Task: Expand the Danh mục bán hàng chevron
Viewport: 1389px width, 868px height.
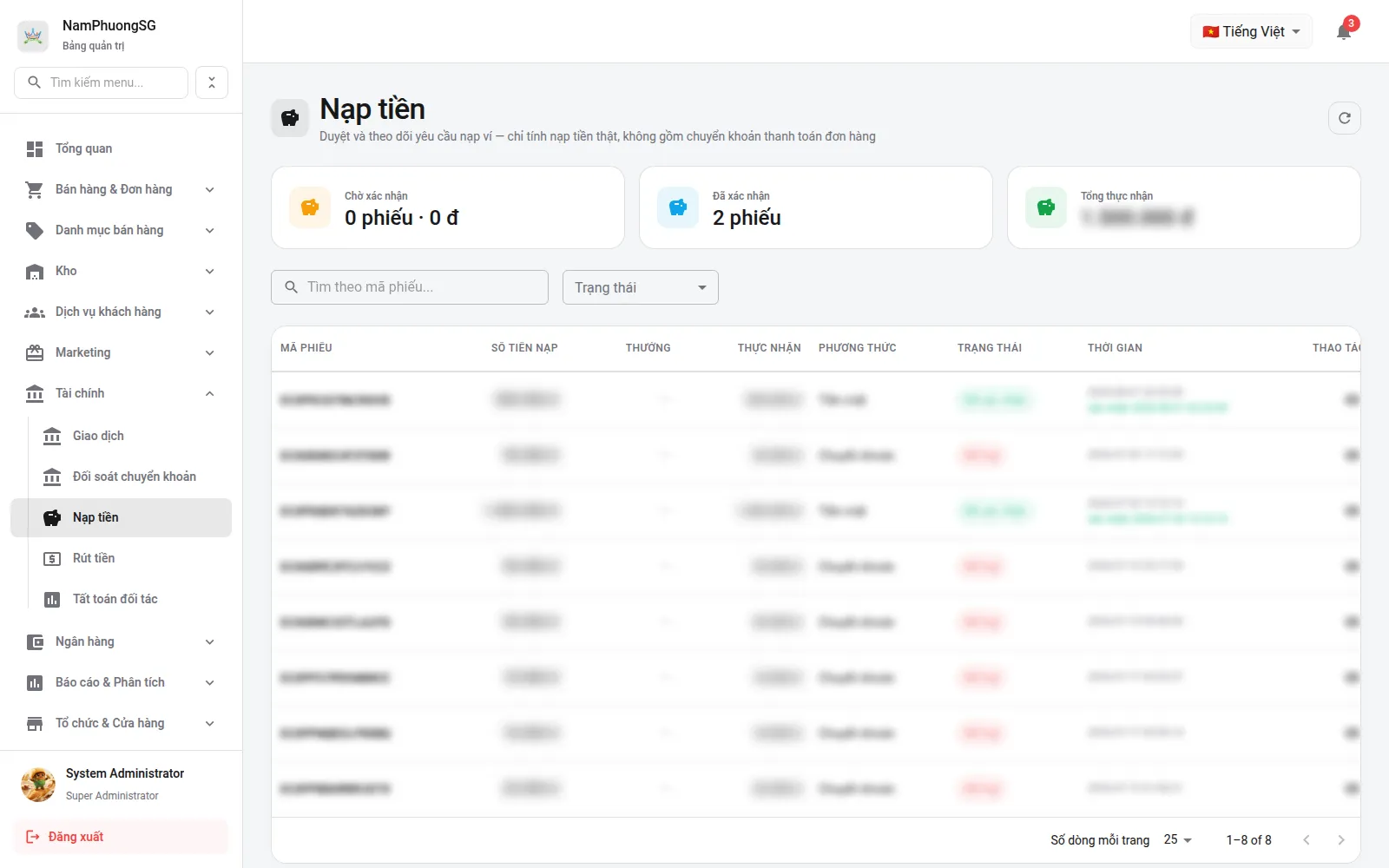Action: coord(210,230)
